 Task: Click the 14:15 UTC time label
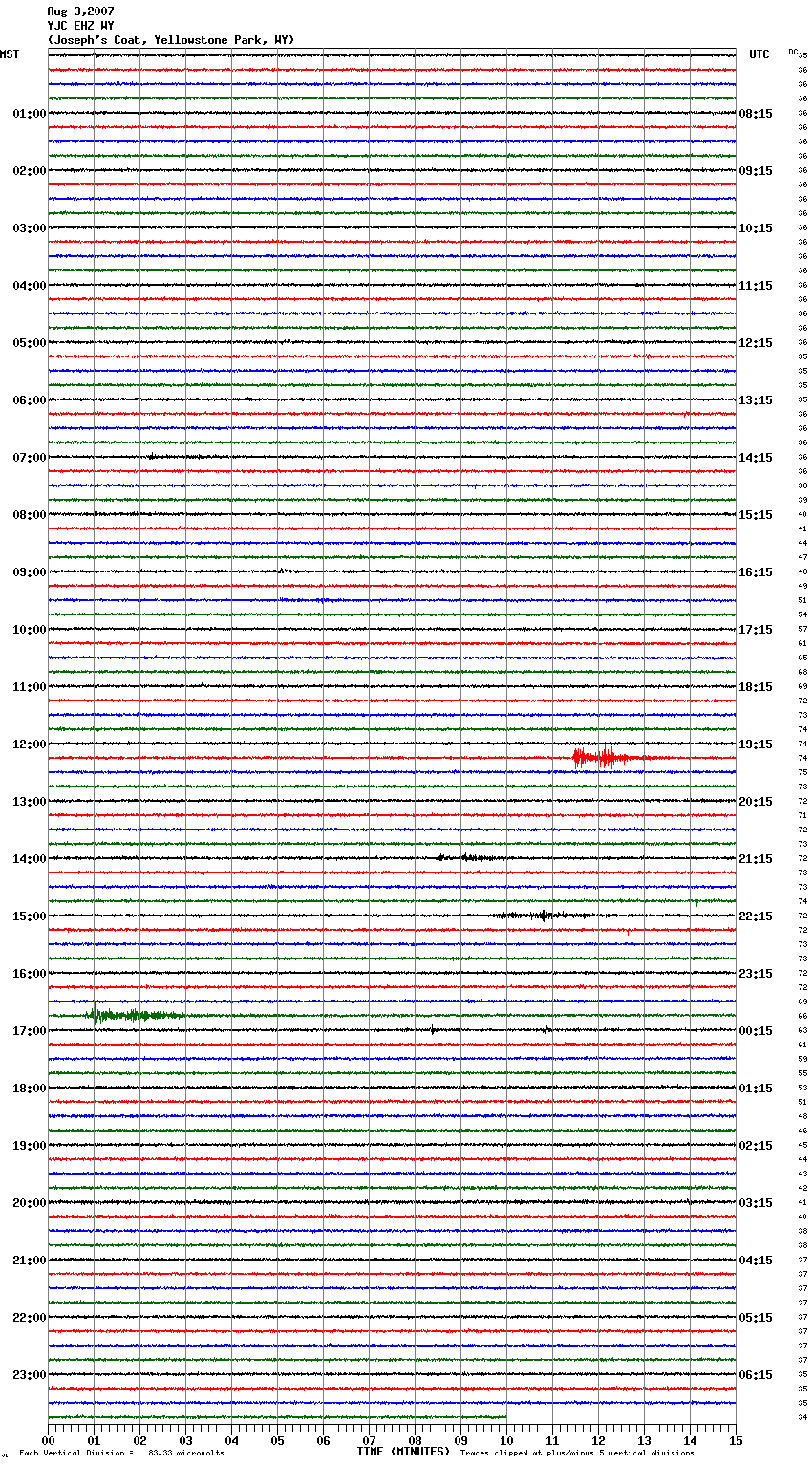[756, 458]
